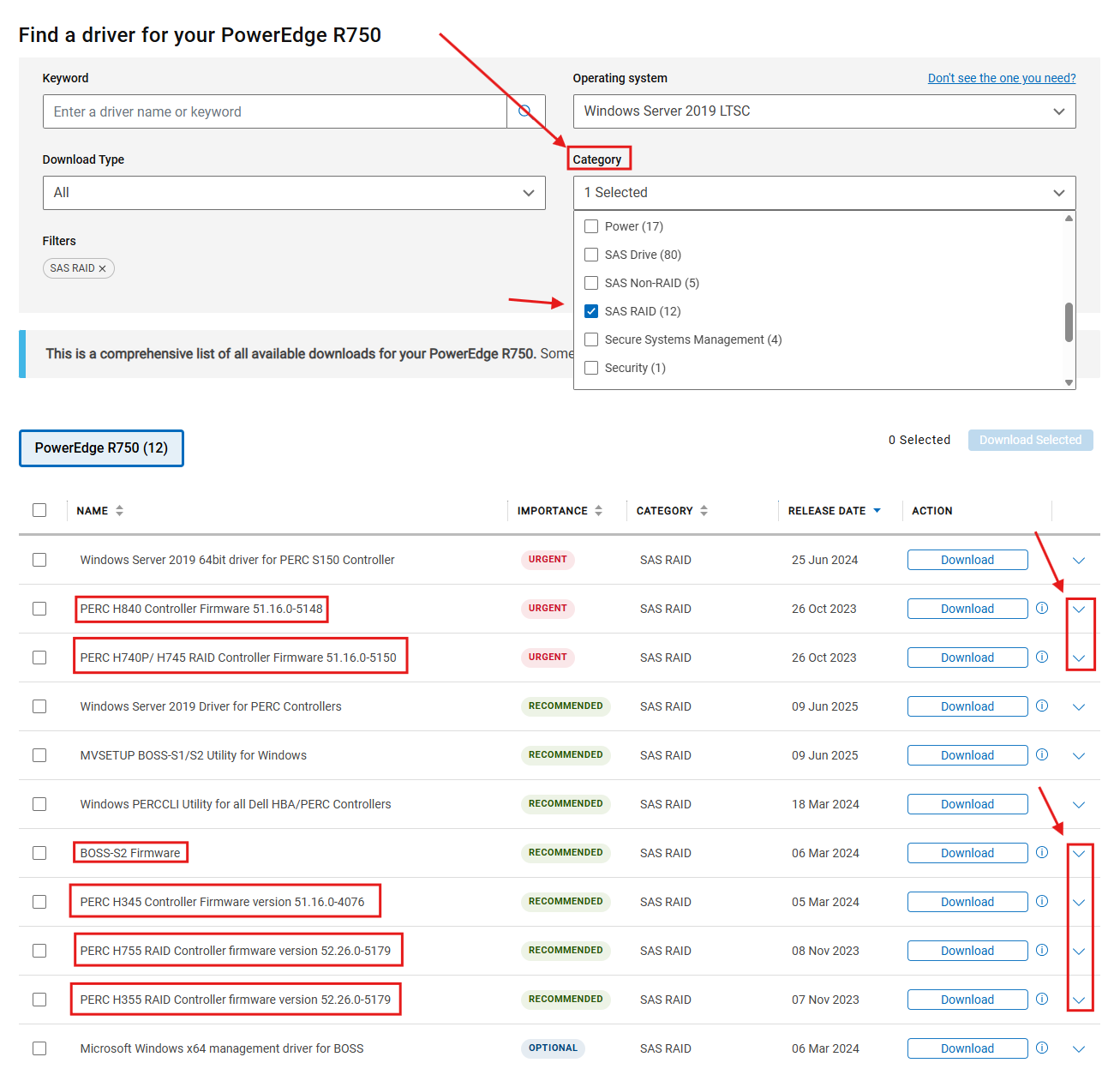Click the sort arrows on the NAME column
Image resolution: width=1120 pixels, height=1069 pixels.
[119, 510]
